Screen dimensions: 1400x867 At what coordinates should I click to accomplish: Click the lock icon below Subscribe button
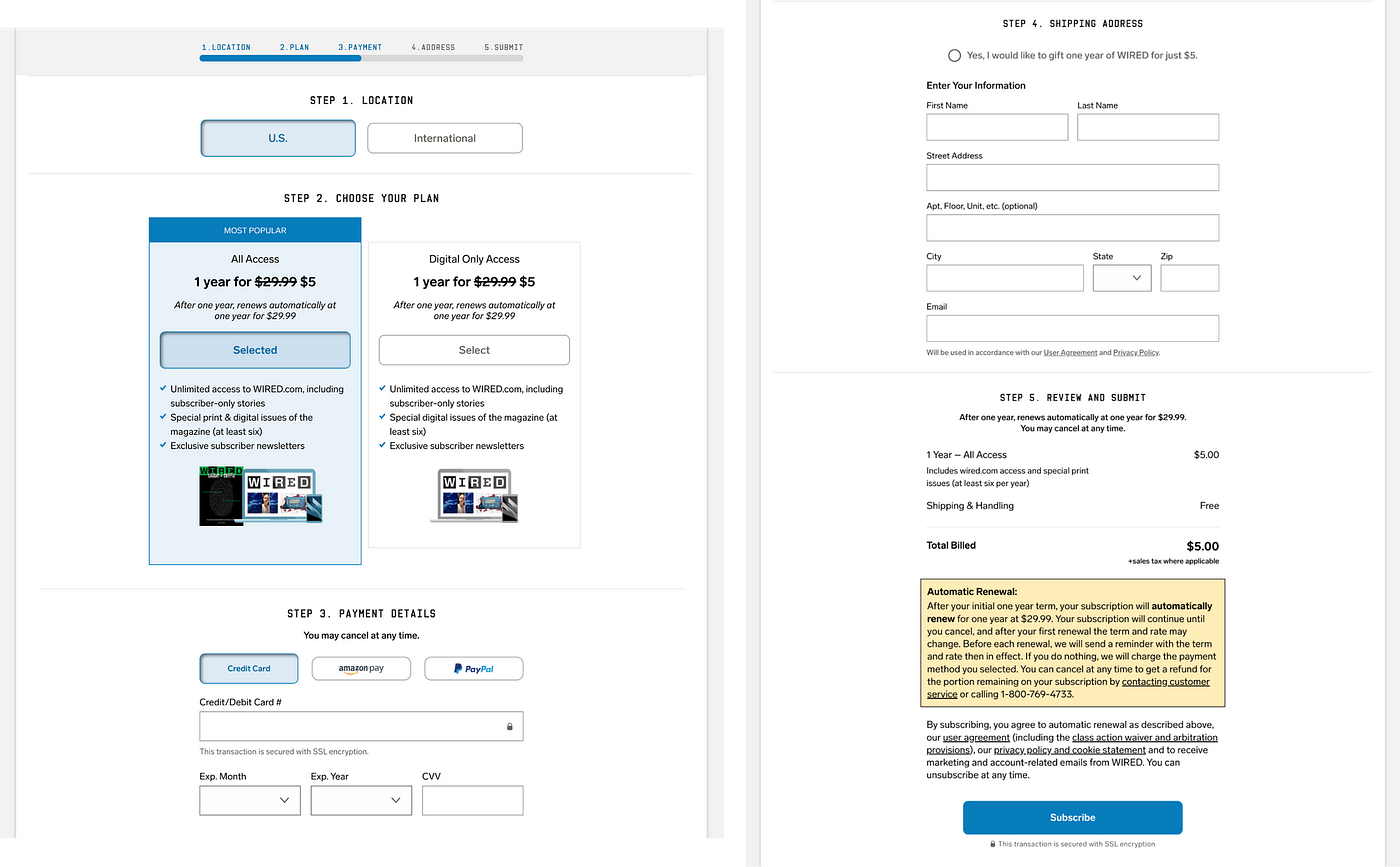tap(993, 844)
